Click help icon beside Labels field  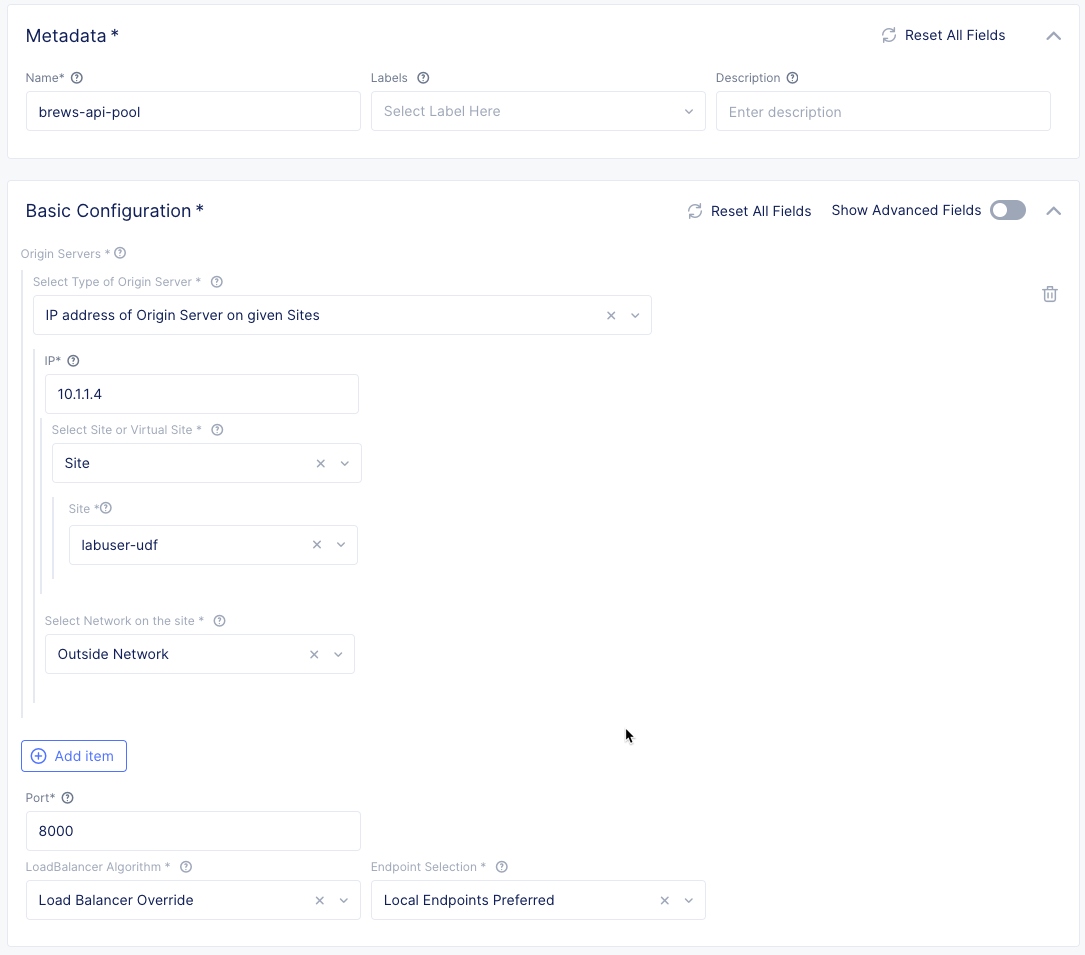point(423,78)
